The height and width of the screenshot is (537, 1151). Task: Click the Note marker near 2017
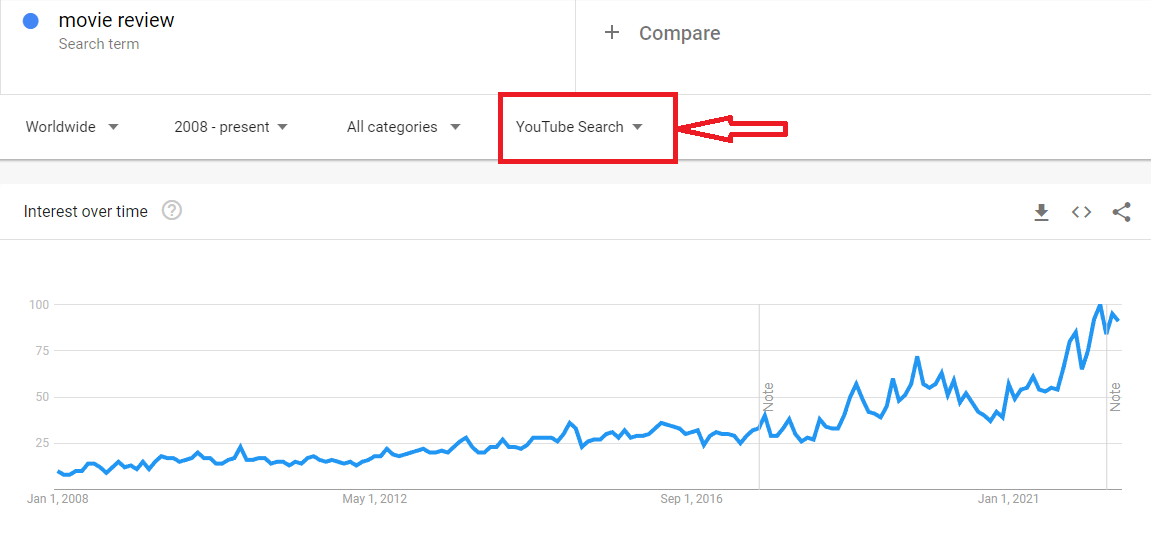pos(768,397)
